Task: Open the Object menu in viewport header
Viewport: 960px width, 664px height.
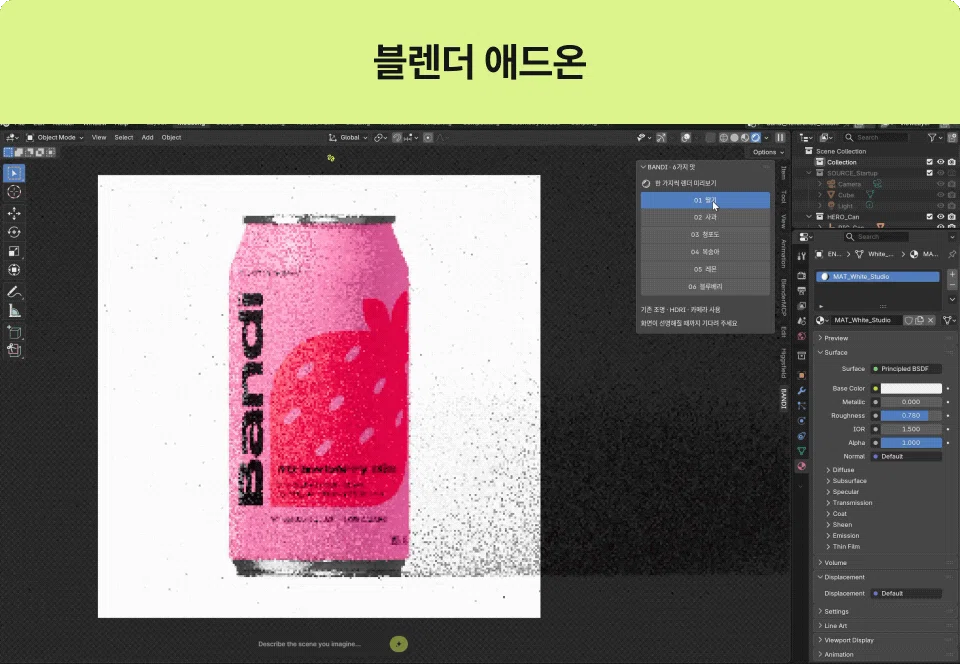Action: point(171,138)
